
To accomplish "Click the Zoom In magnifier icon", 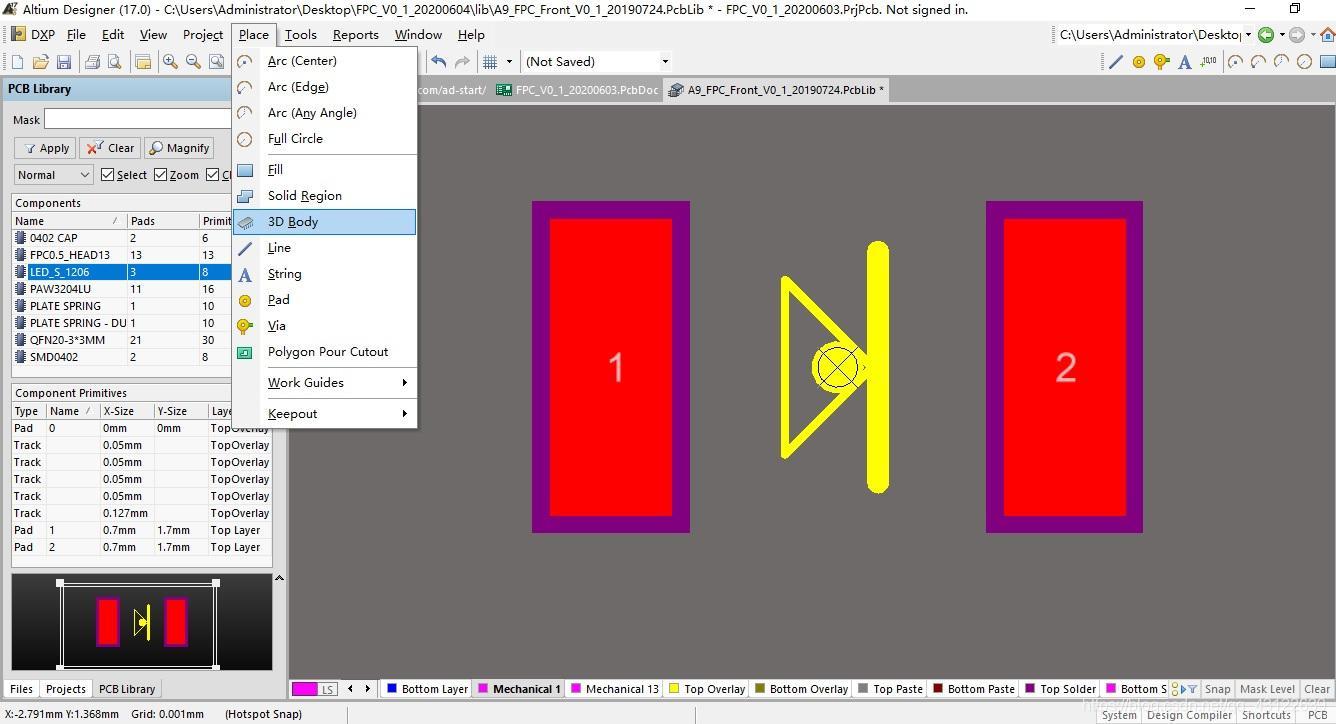I will [x=170, y=62].
